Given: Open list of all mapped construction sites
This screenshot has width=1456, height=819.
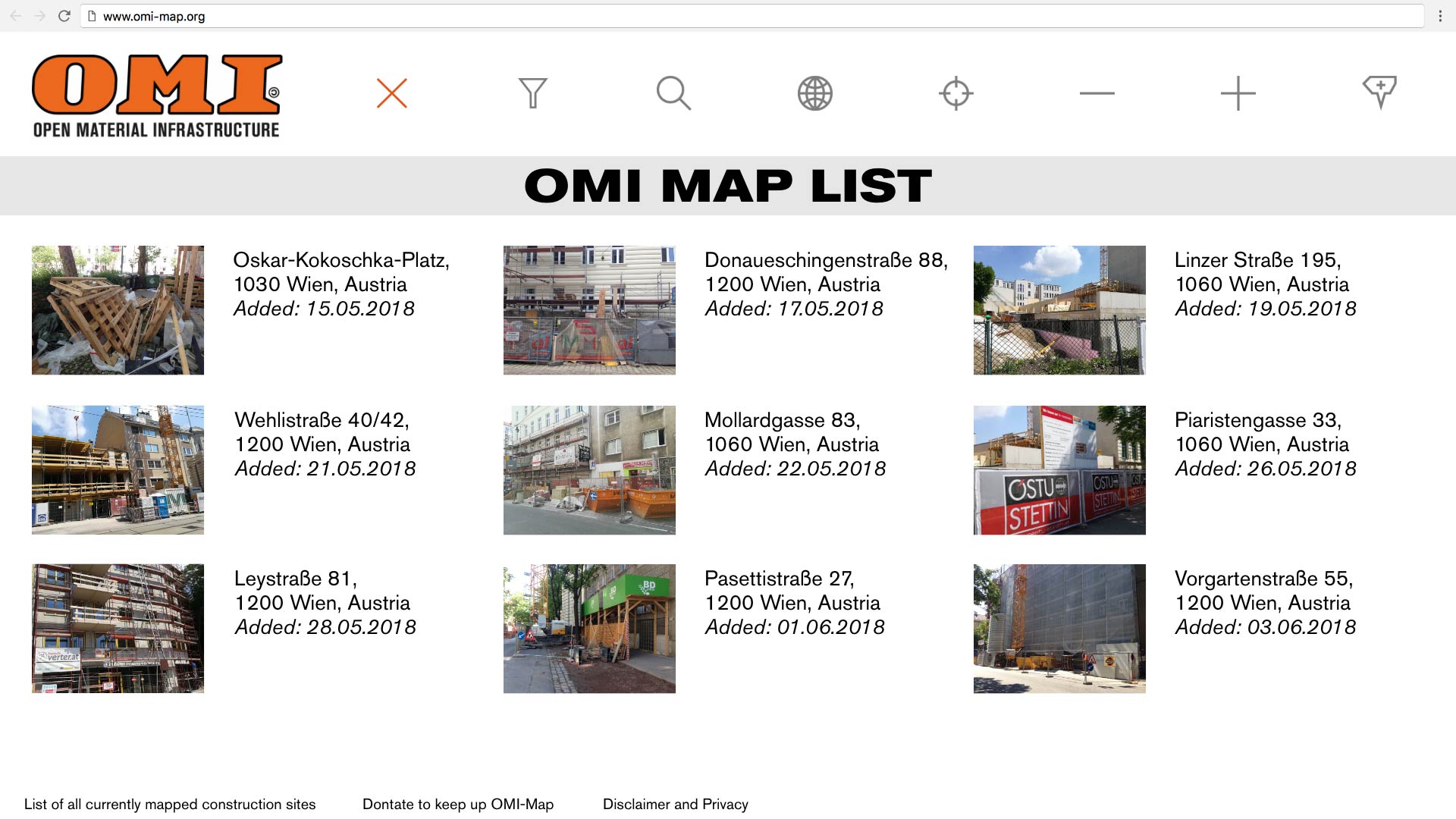Looking at the screenshot, I should coord(170,804).
